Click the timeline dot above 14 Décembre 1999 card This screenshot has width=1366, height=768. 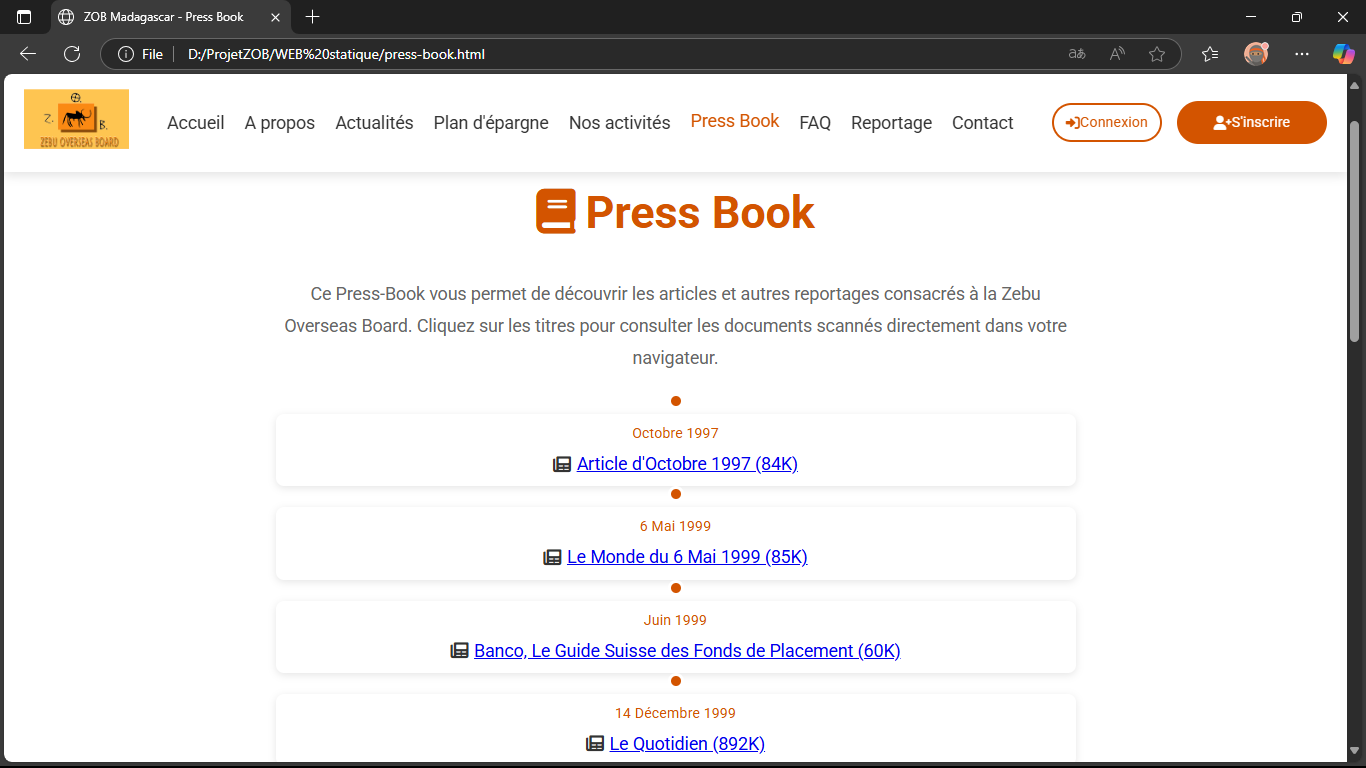pos(676,681)
